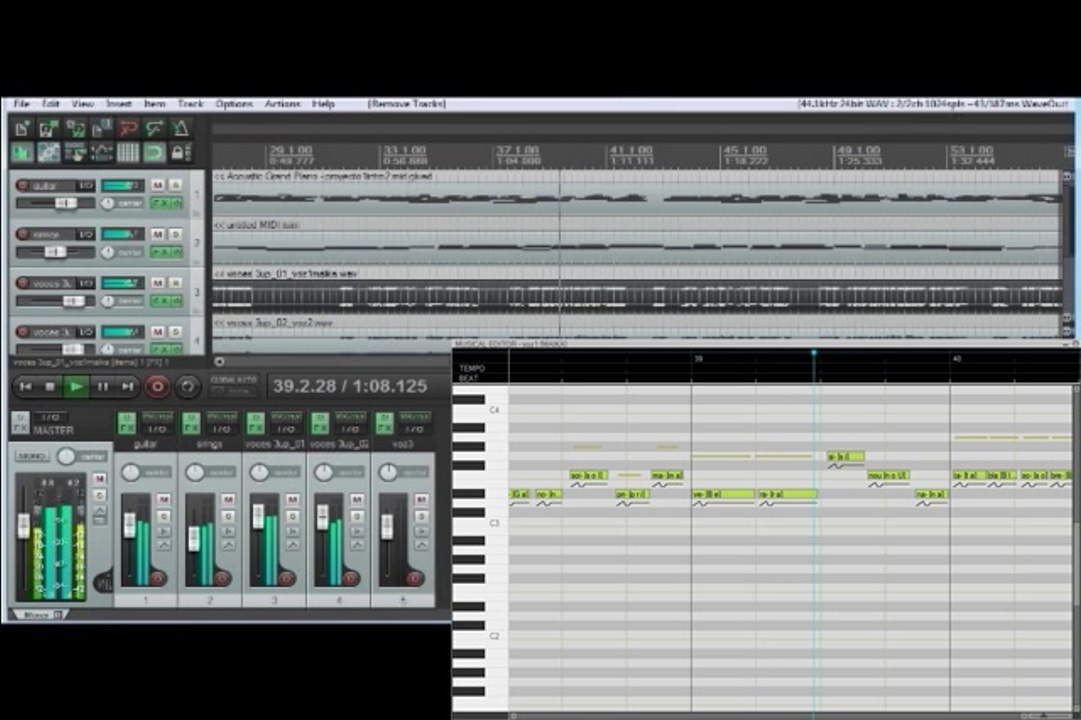
Task: Toggle the Repeat loop transport button
Action: click(187, 387)
